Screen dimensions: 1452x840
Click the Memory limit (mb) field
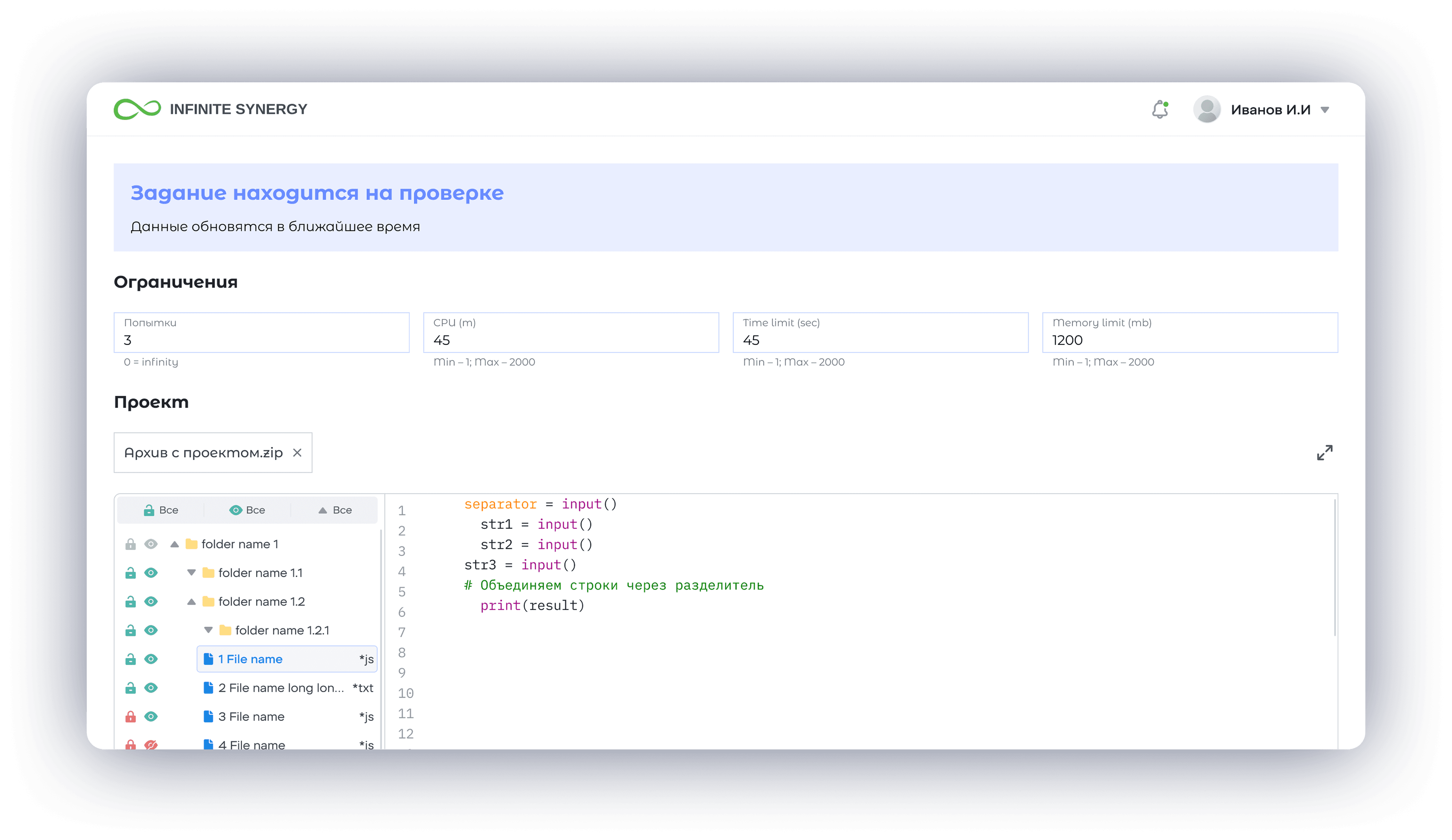(1189, 333)
